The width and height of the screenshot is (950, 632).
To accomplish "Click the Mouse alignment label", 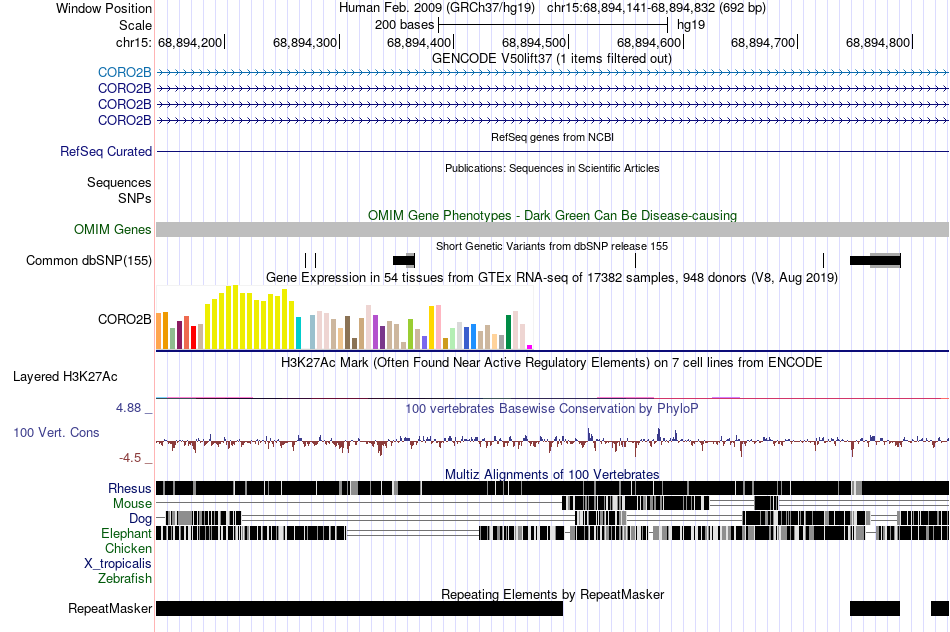I will [132, 504].
